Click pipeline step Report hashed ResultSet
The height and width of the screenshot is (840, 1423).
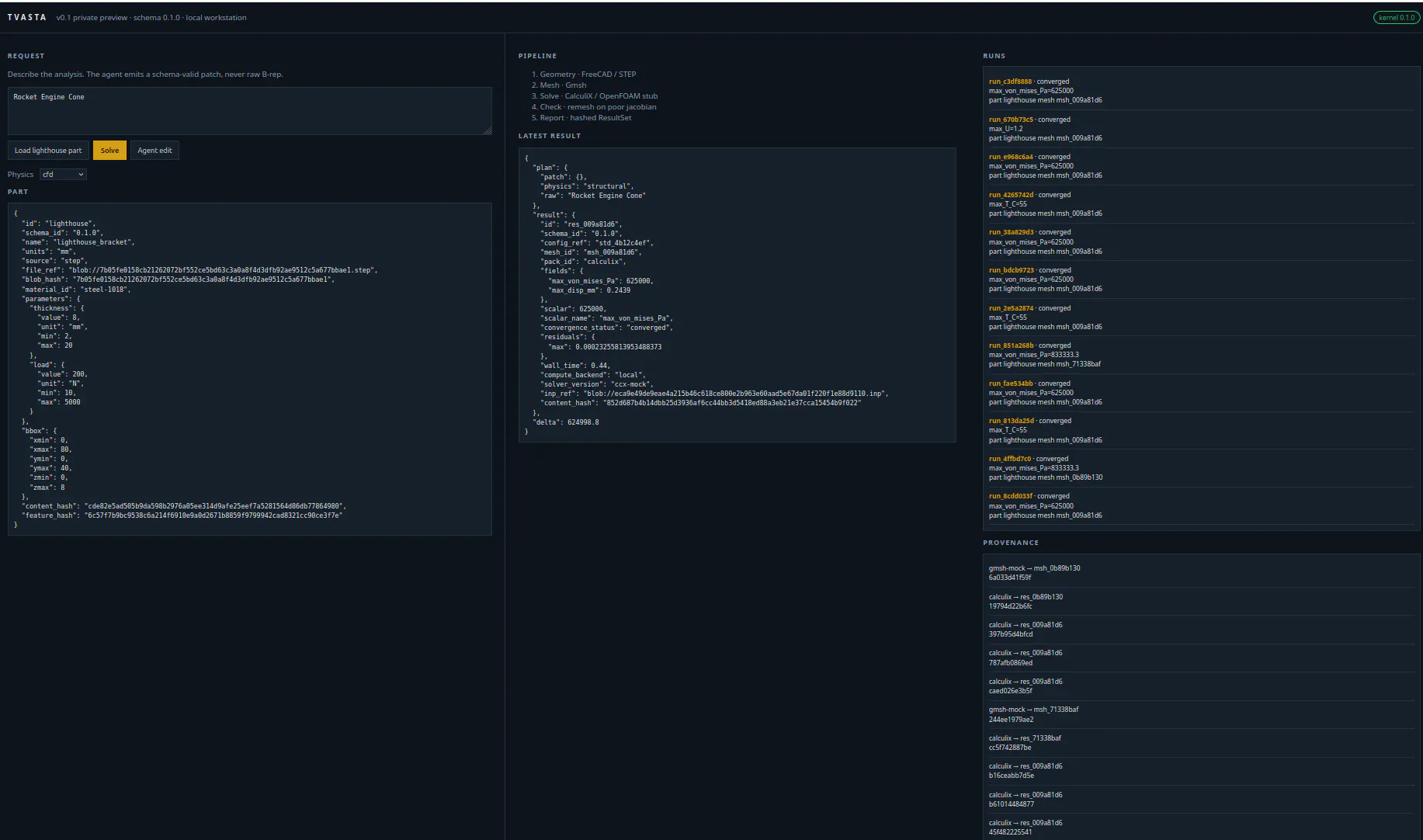[x=581, y=118]
